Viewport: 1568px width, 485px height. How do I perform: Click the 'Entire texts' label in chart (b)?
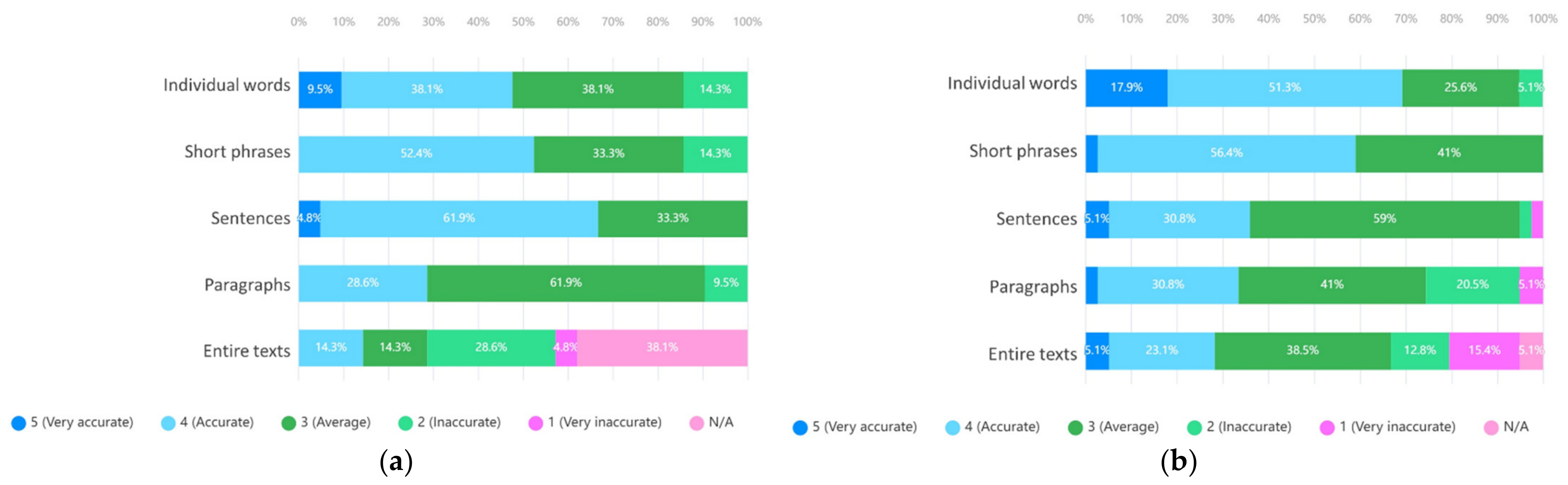coord(1032,354)
